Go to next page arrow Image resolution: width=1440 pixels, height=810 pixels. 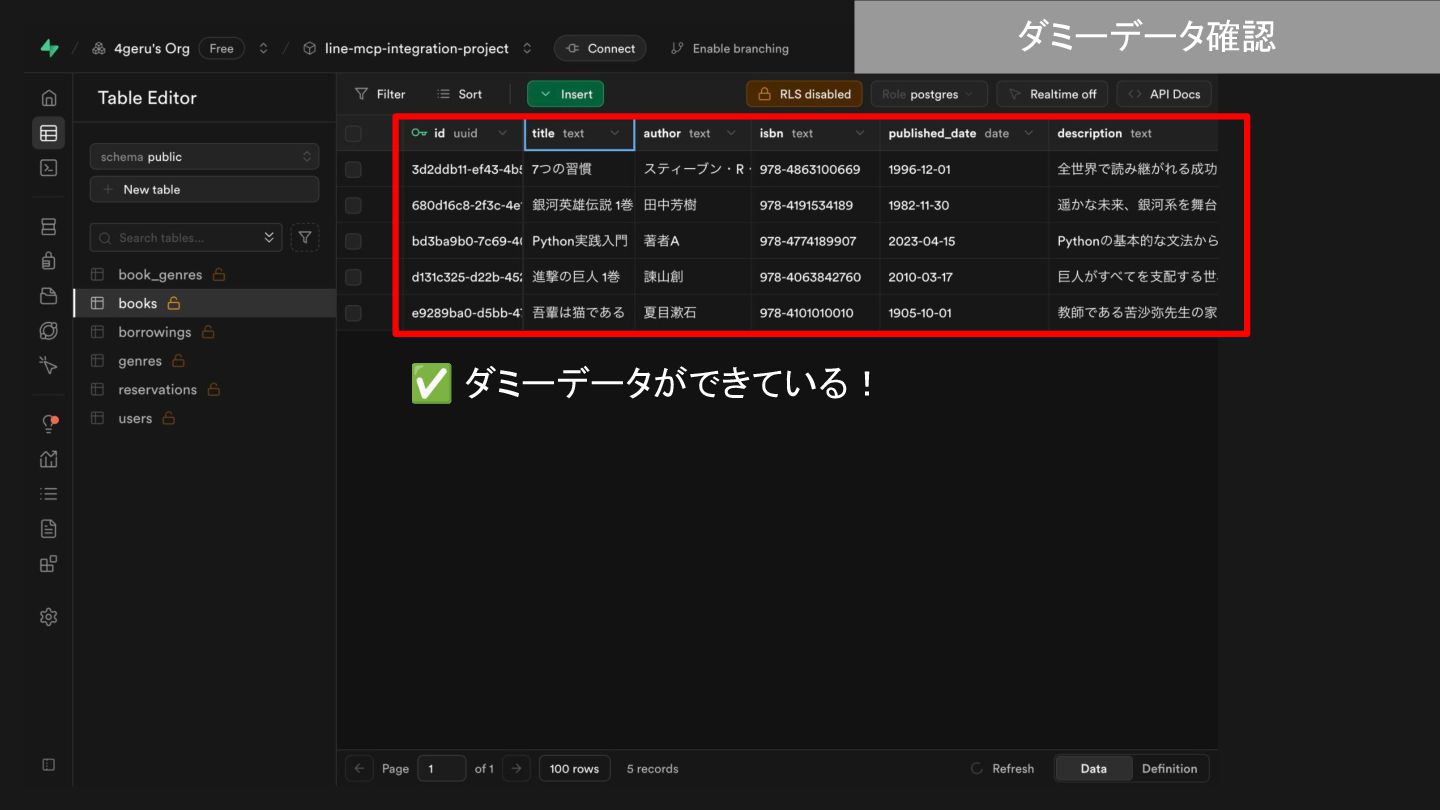click(516, 768)
